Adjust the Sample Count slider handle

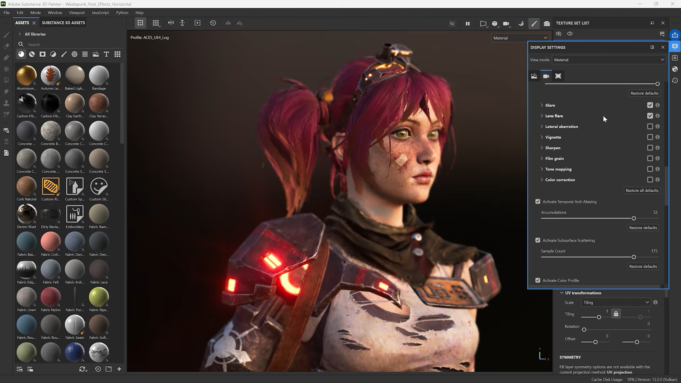634,257
